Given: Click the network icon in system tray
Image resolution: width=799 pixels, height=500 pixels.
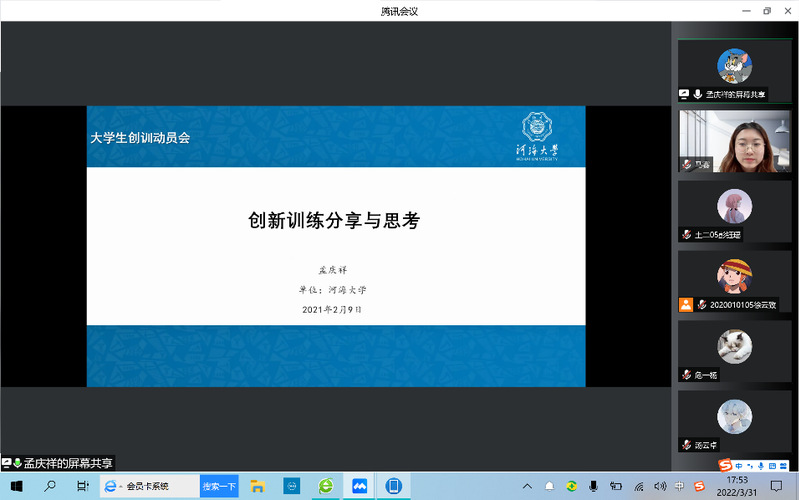Looking at the screenshot, I should 638,486.
